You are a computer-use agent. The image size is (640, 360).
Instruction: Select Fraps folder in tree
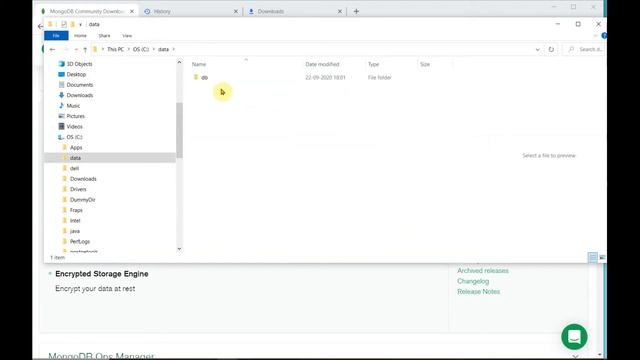click(x=76, y=210)
